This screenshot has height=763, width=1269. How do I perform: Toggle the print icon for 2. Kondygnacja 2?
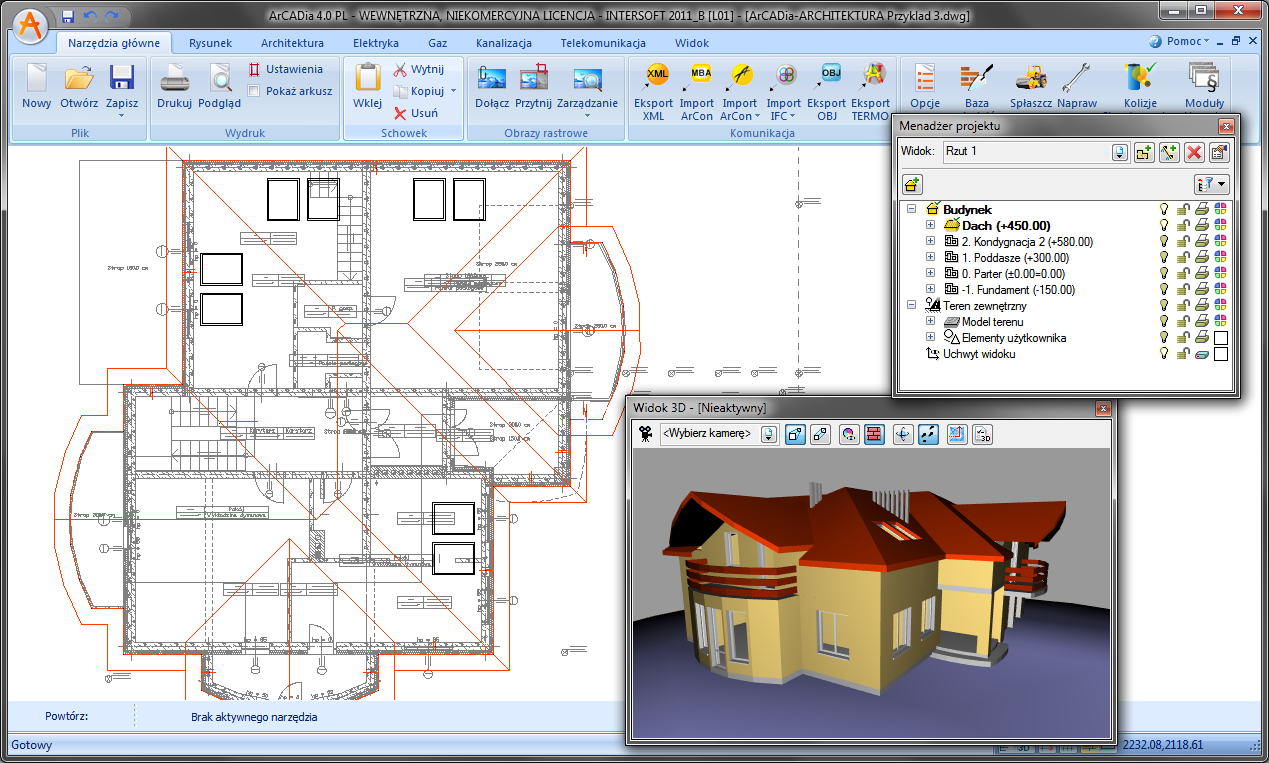click(1202, 241)
